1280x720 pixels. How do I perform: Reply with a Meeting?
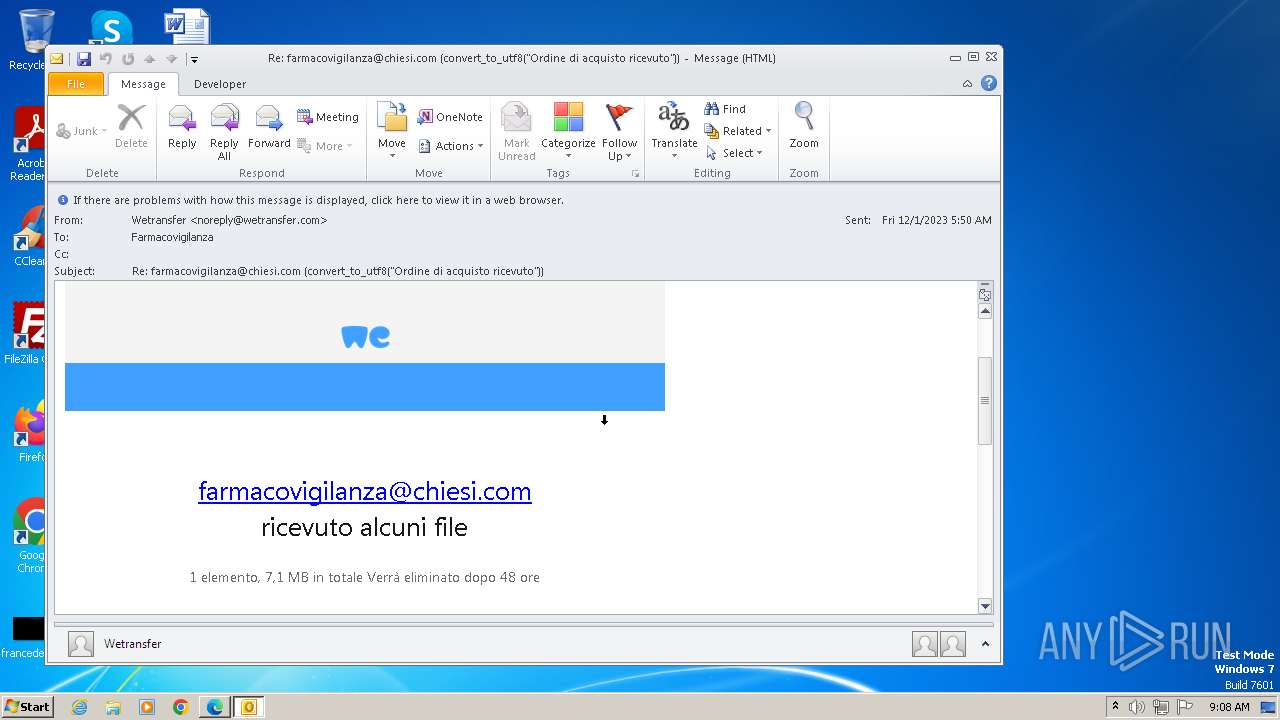(x=328, y=117)
